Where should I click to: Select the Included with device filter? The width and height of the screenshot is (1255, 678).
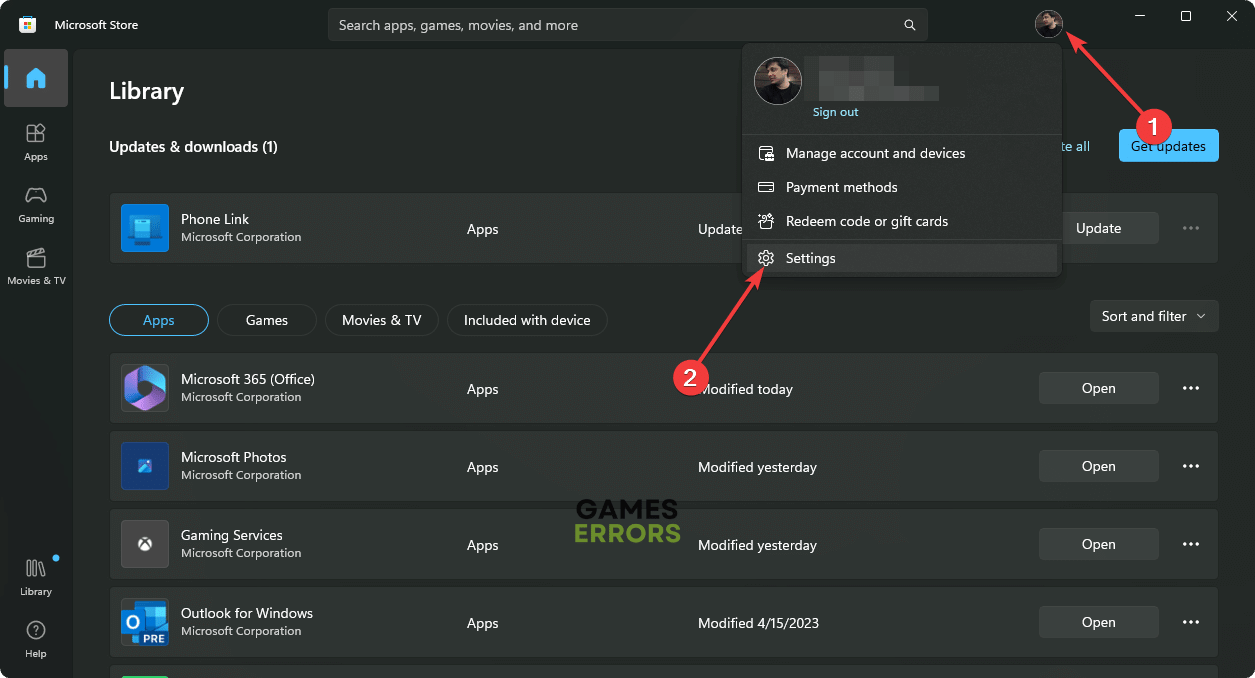click(527, 320)
